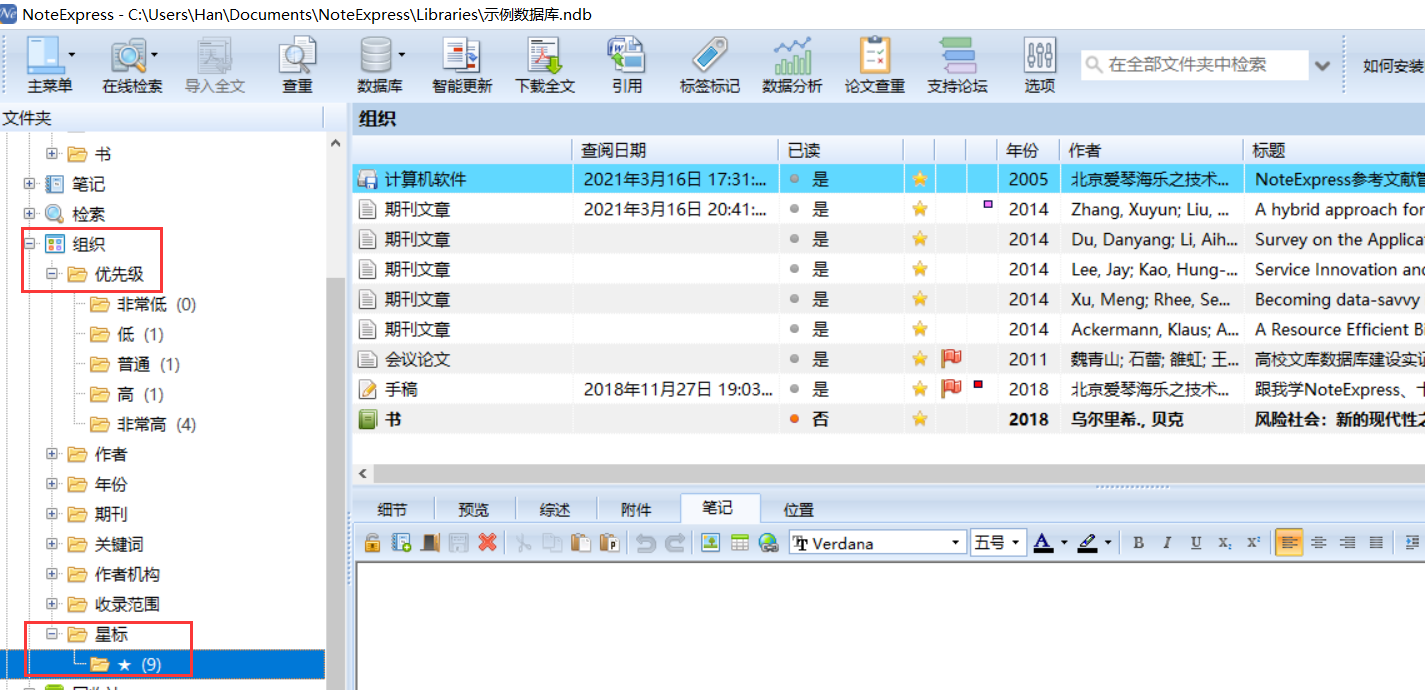This screenshot has width=1425, height=690.
Task: Sort by 作者 column header
Action: click(1151, 150)
